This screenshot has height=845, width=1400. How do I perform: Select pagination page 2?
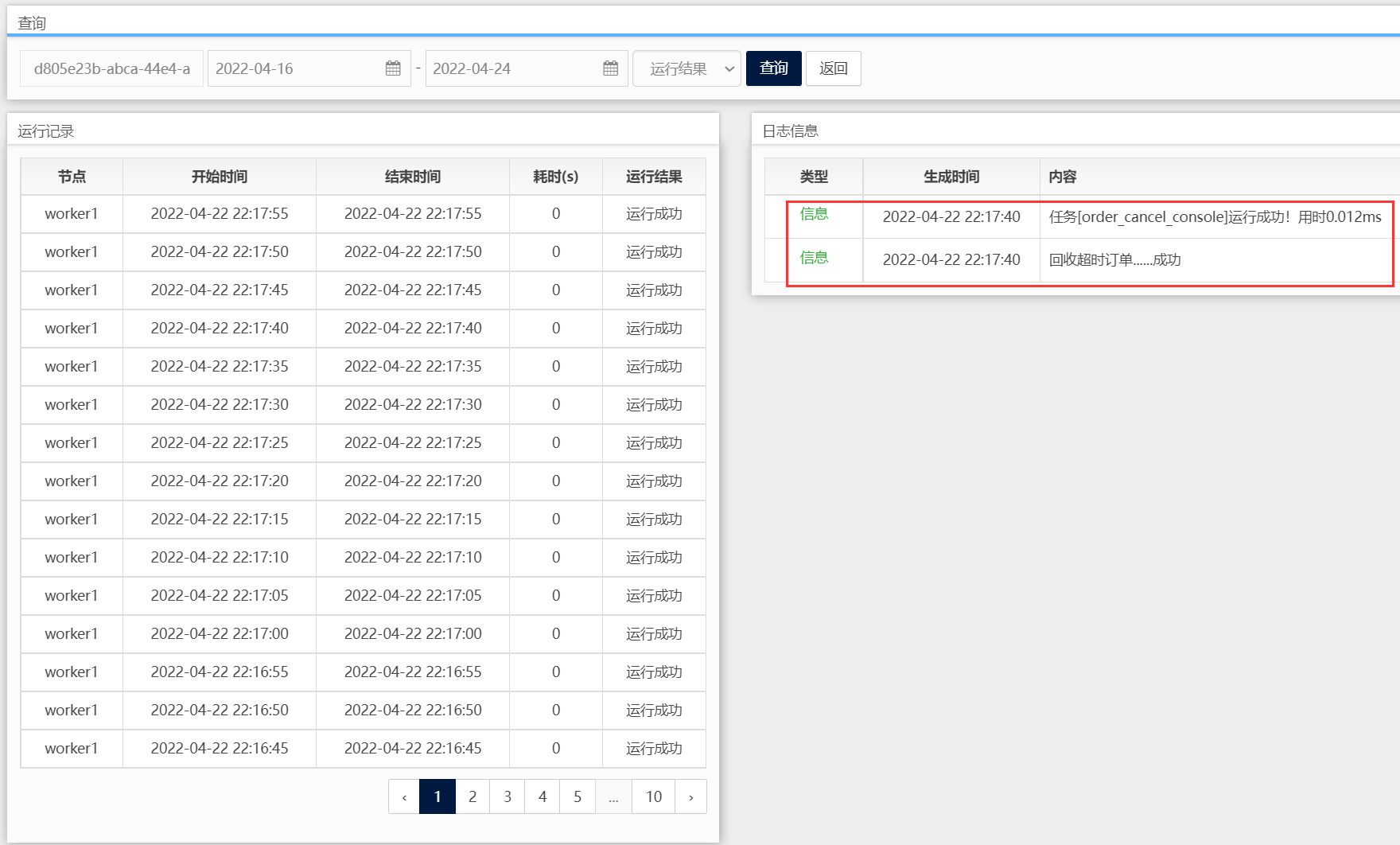point(472,796)
